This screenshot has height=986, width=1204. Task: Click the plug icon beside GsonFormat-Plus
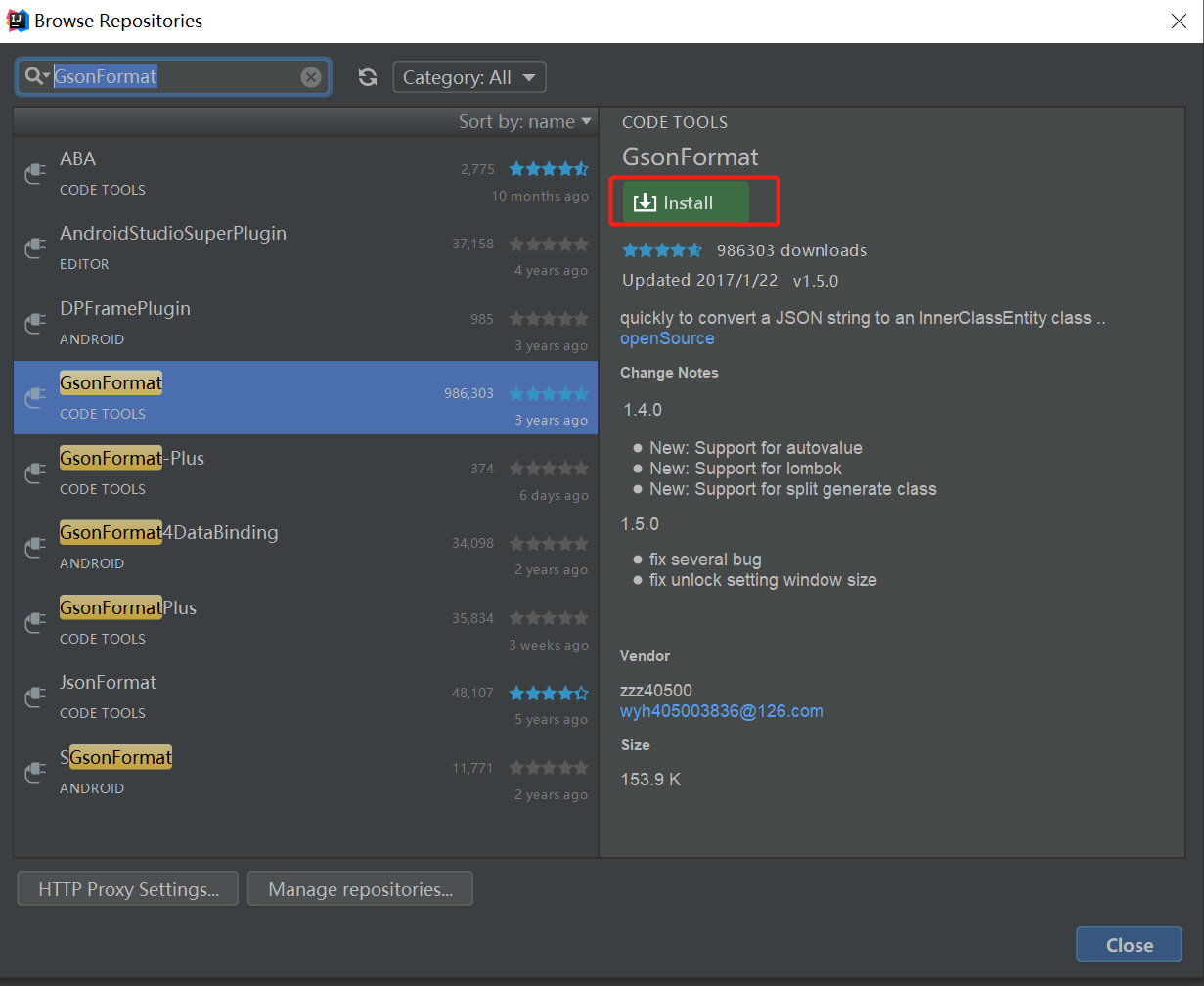pos(35,473)
